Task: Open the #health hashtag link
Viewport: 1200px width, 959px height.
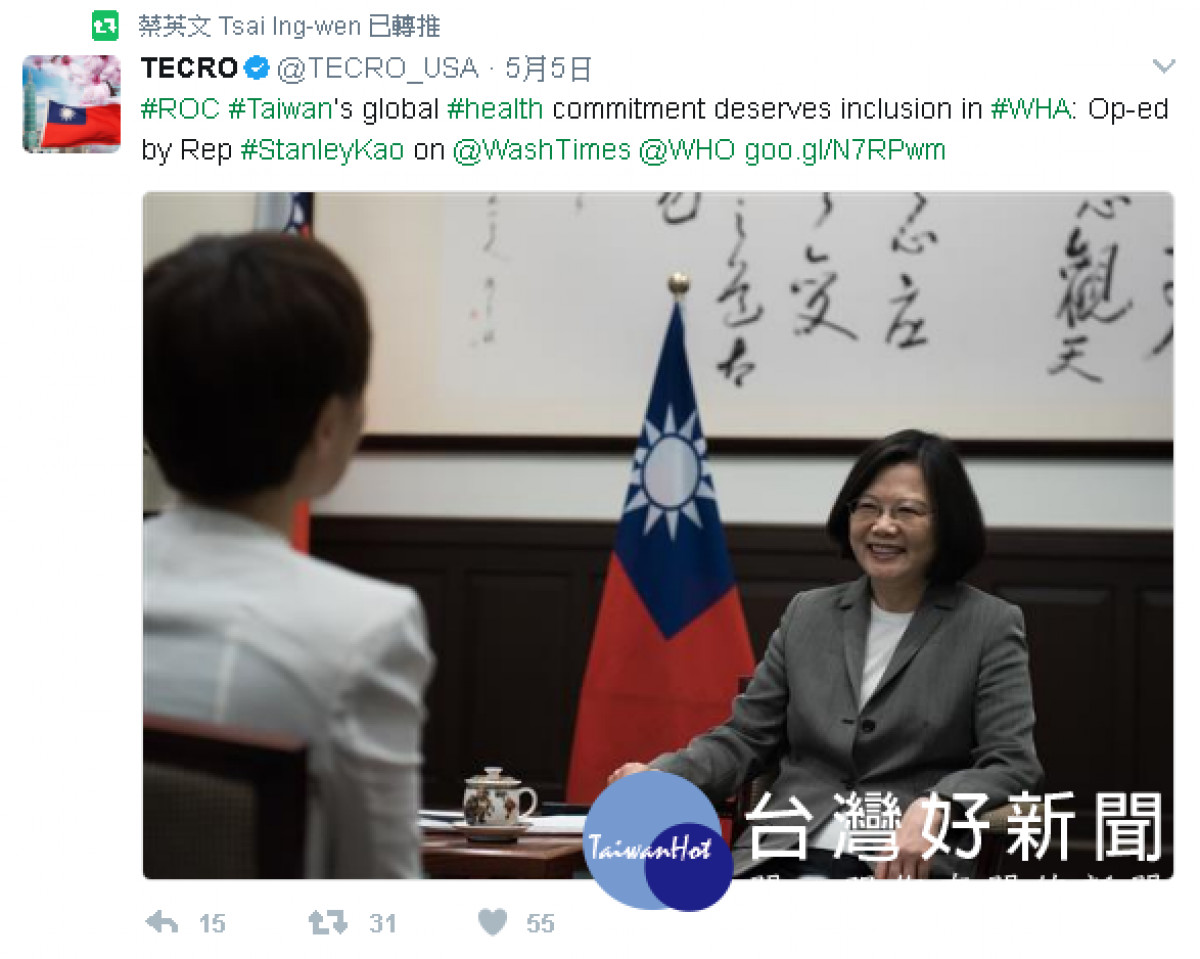Action: click(496, 109)
